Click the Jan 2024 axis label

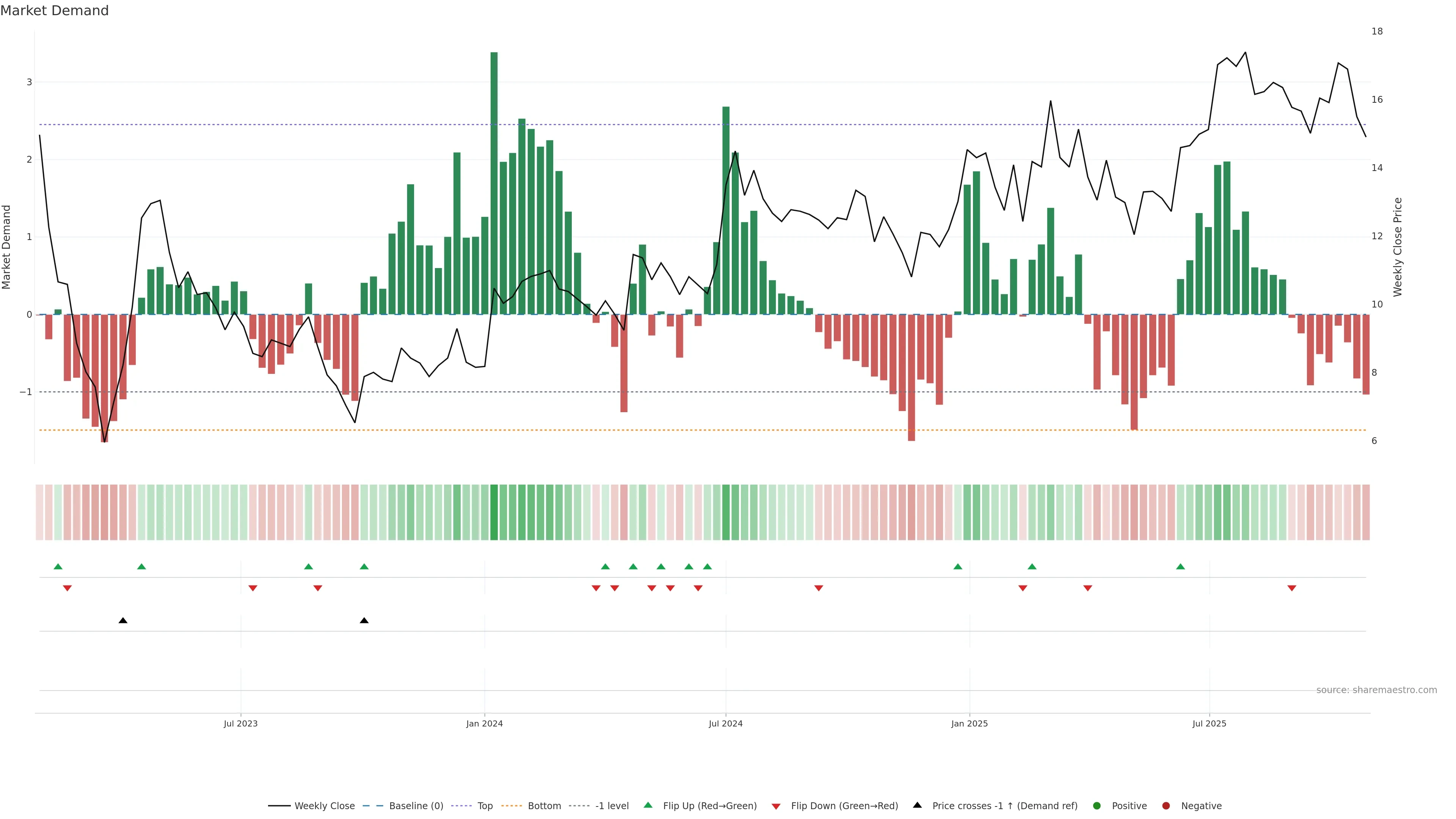(x=485, y=723)
